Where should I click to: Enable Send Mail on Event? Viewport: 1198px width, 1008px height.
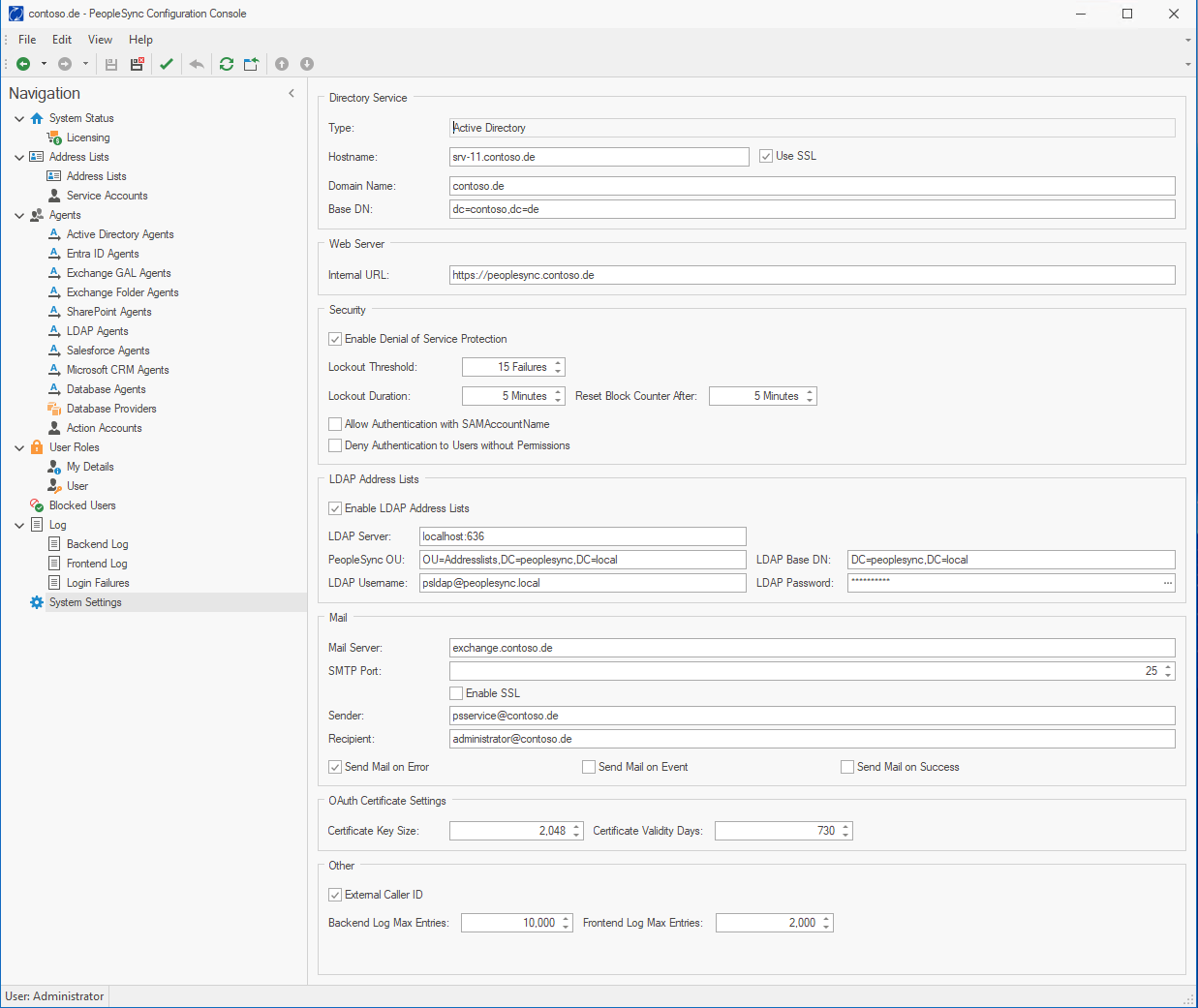589,767
